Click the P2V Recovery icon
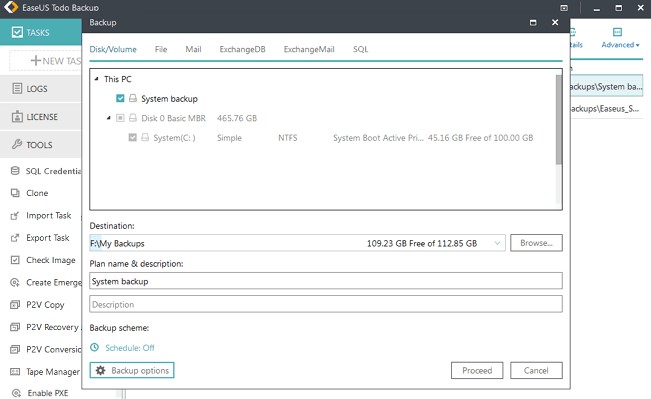The height and width of the screenshot is (399, 651). coord(15,327)
